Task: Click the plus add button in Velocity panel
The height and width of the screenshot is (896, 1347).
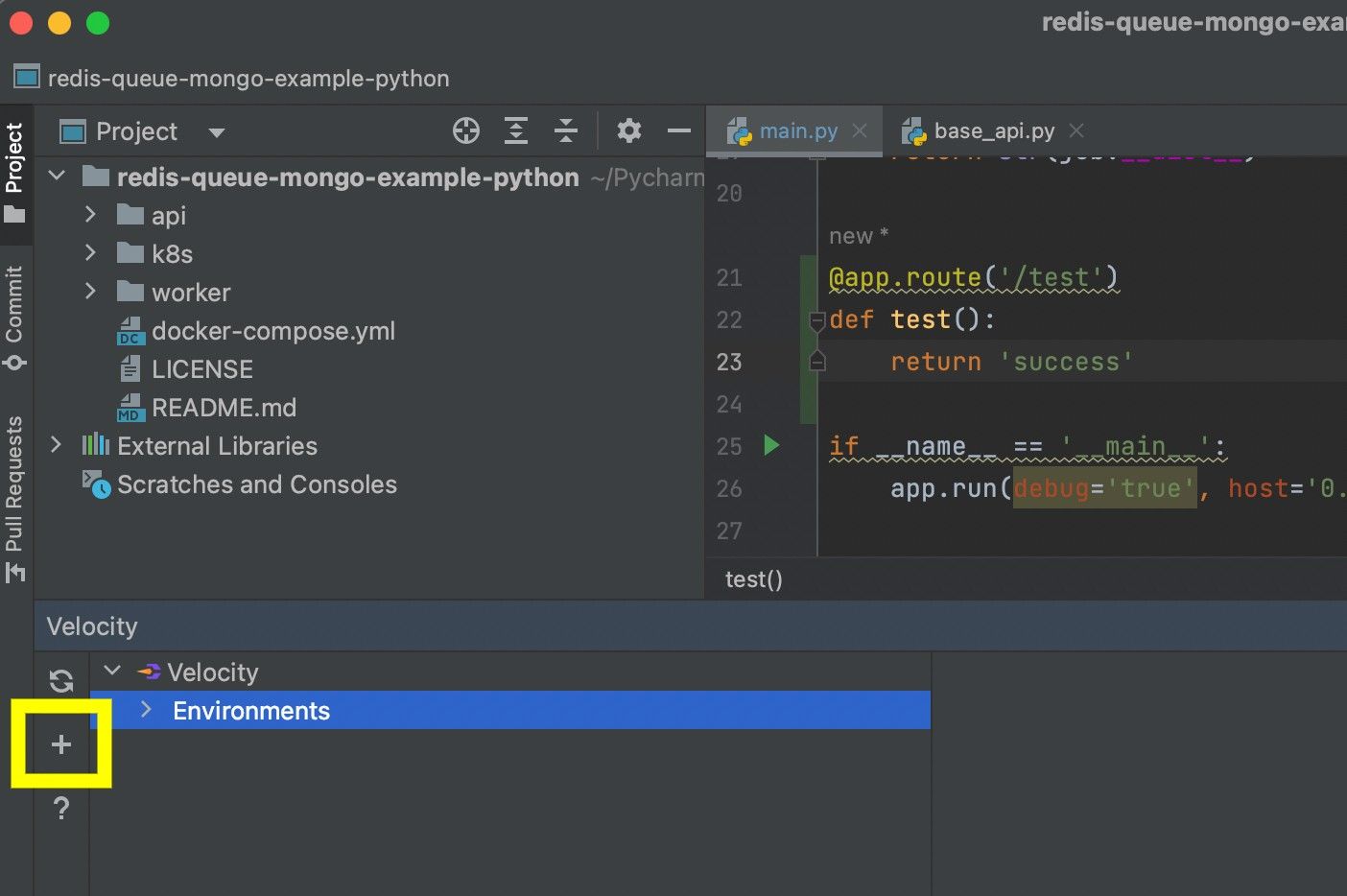Action: click(61, 744)
